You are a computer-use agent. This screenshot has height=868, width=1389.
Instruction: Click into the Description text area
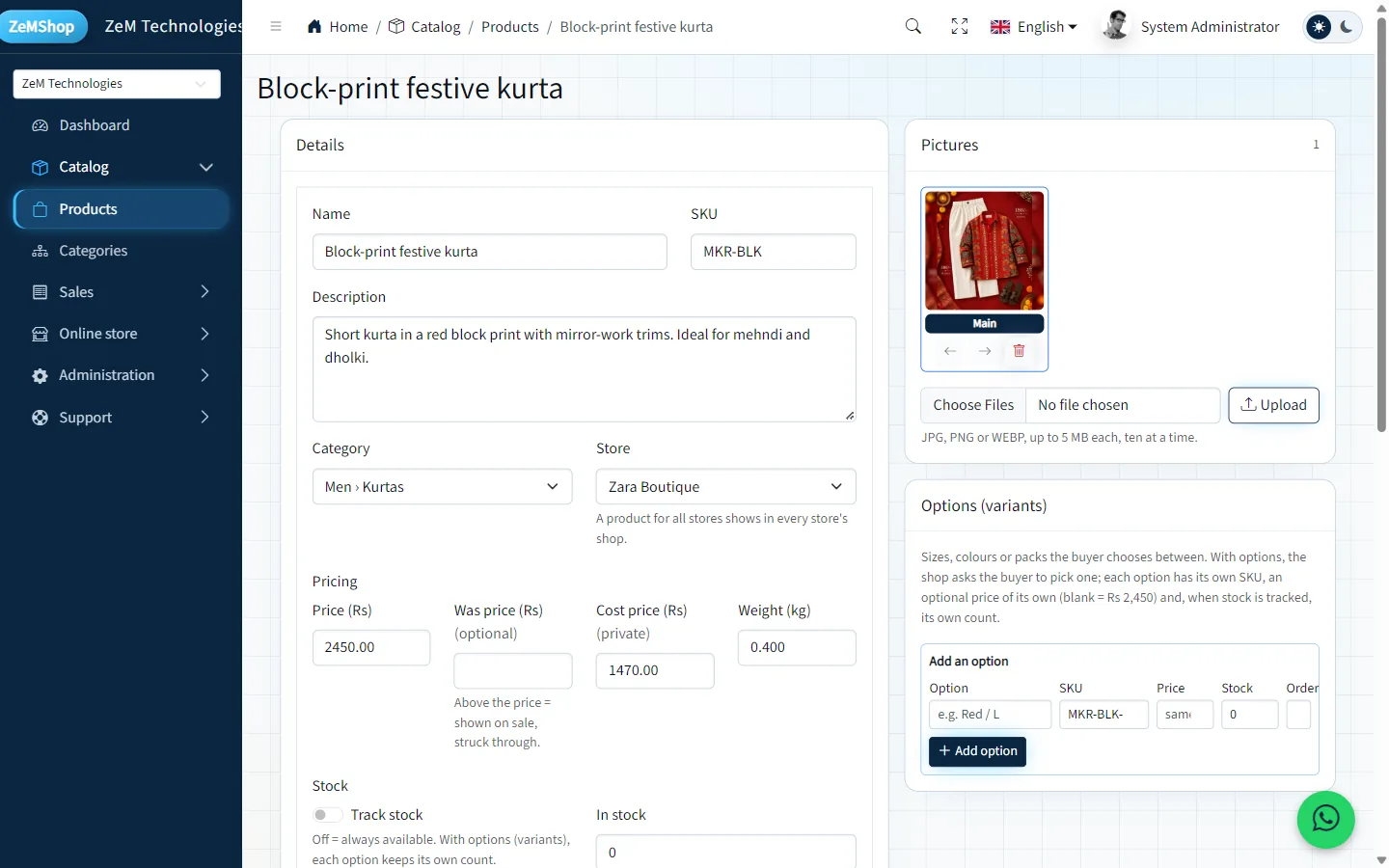(x=584, y=369)
